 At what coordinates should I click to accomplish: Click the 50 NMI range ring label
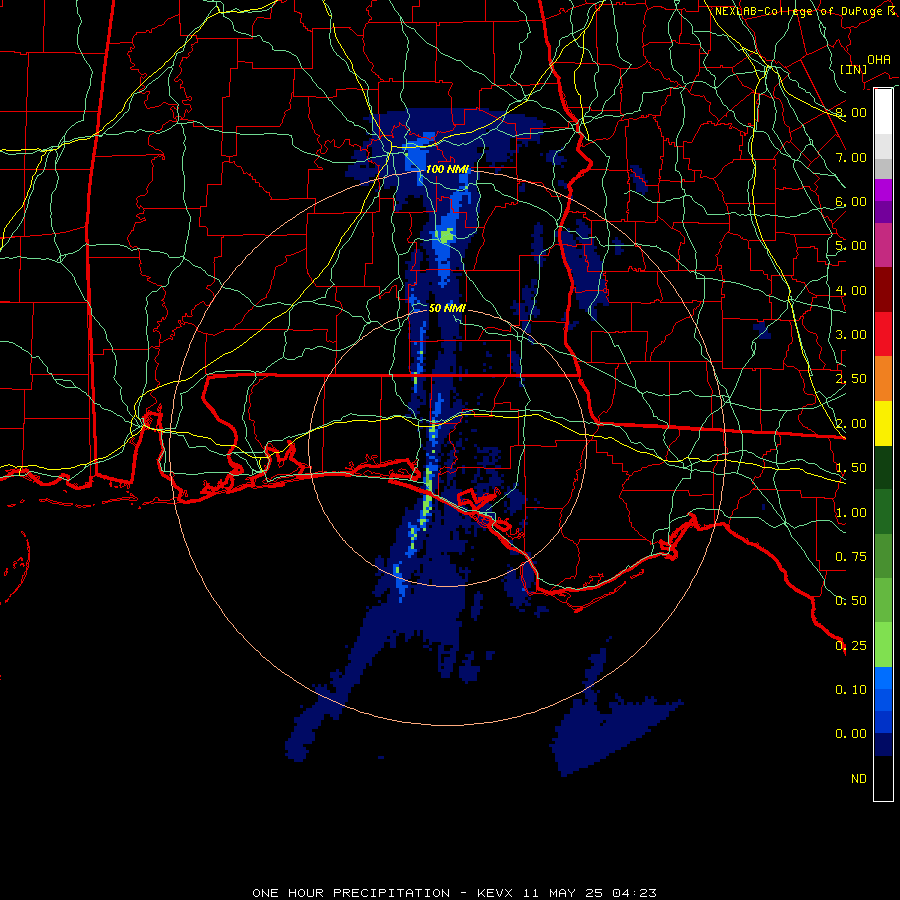(x=447, y=308)
